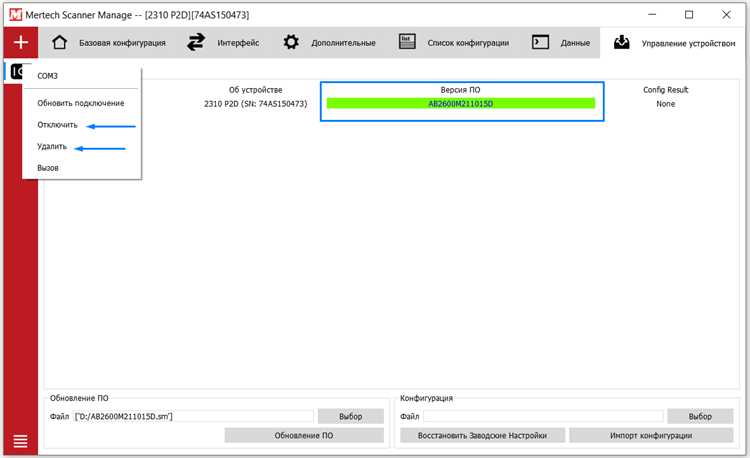Select Удалить in the context menu

[52, 146]
